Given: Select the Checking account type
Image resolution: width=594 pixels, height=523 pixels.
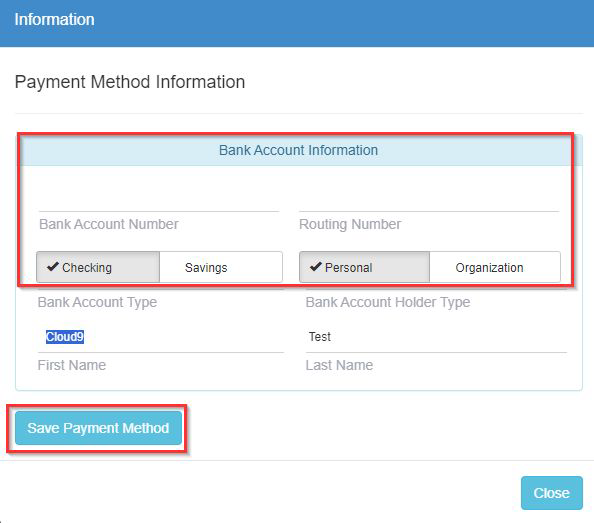Looking at the screenshot, I should coord(98,267).
